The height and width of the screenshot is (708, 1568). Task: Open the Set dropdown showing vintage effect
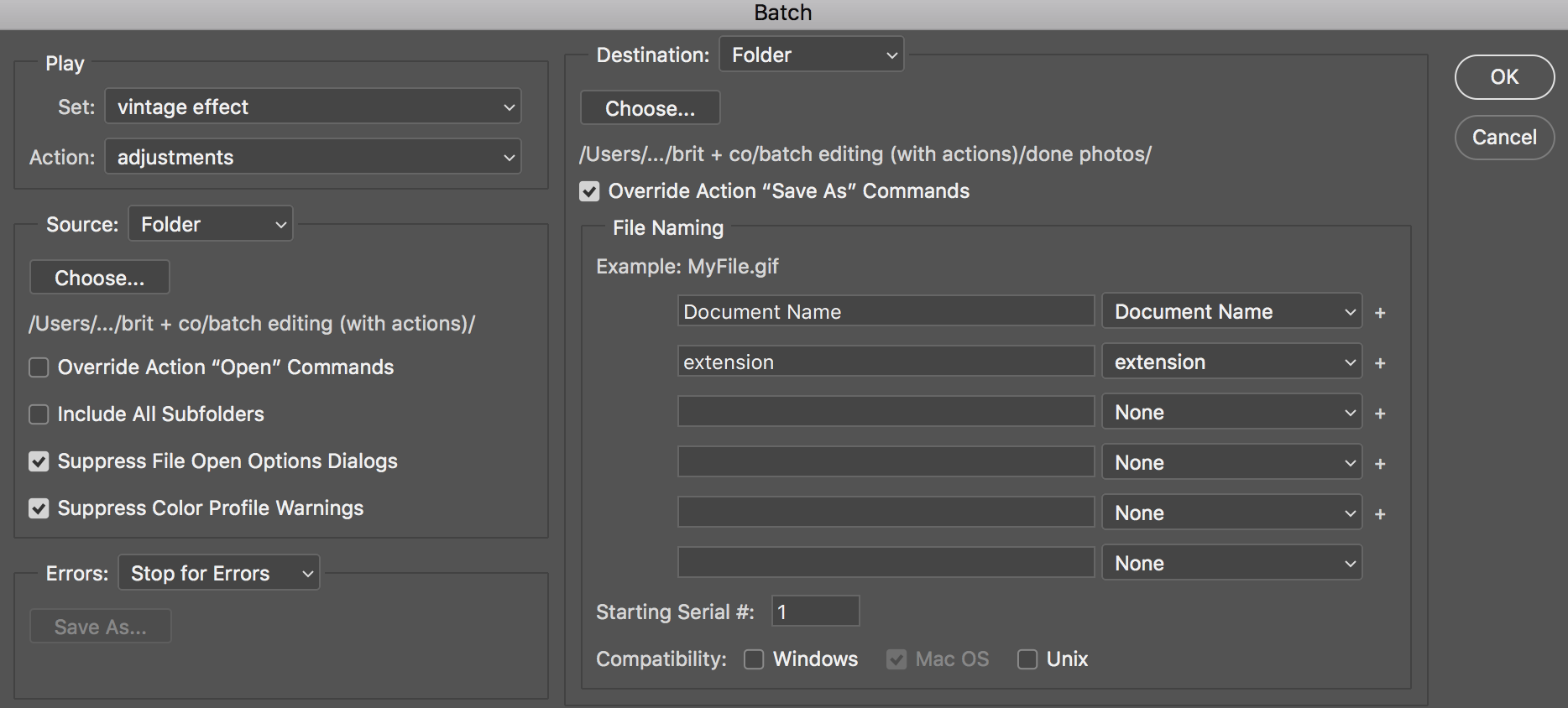pyautogui.click(x=313, y=107)
